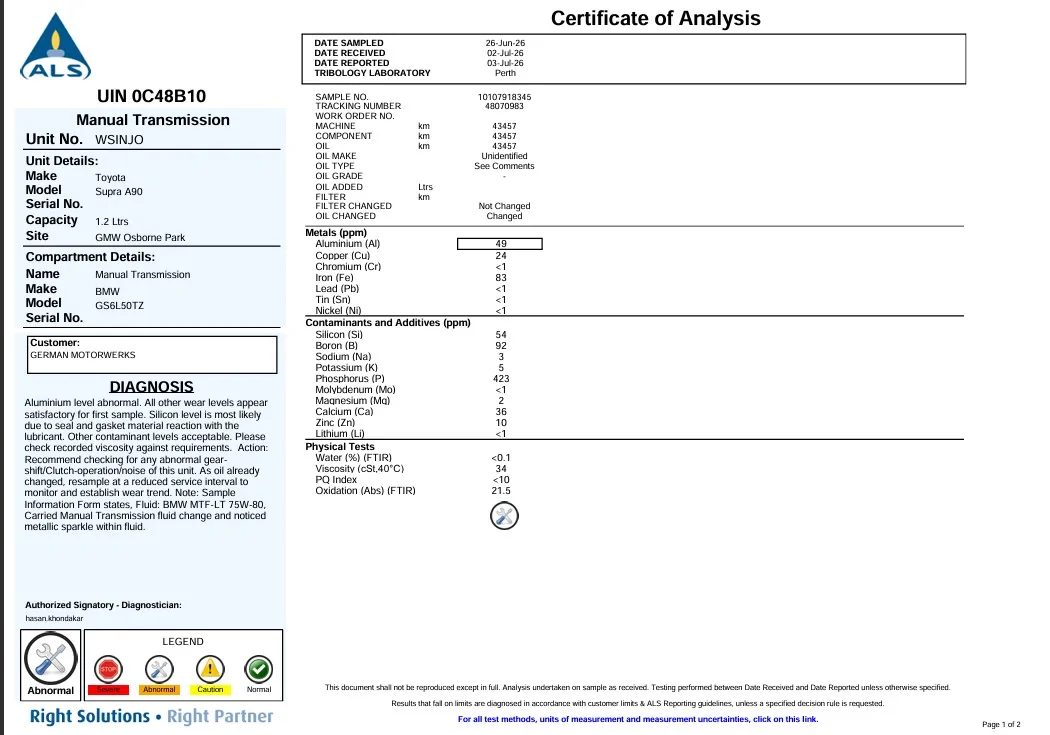The image size is (1050, 735).
Task: Click the Metals (ppm) section heading
Action: pos(335,233)
